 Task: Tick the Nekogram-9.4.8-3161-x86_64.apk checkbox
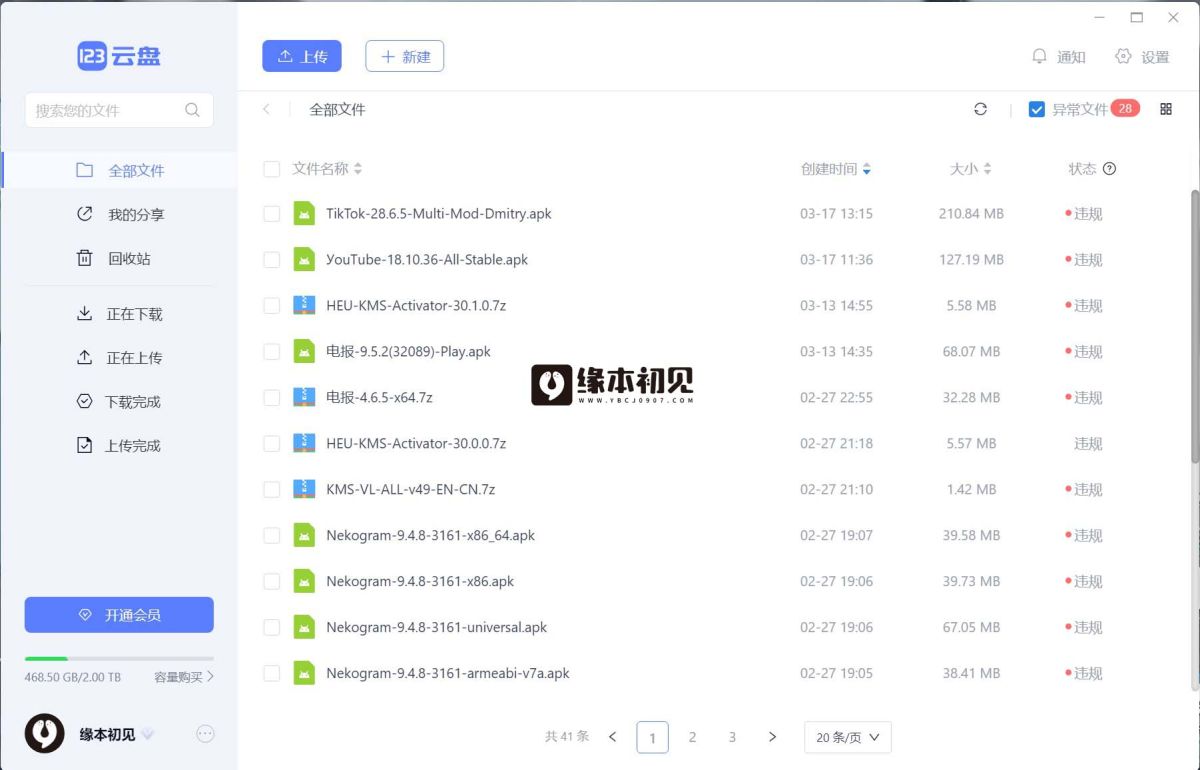[x=271, y=535]
